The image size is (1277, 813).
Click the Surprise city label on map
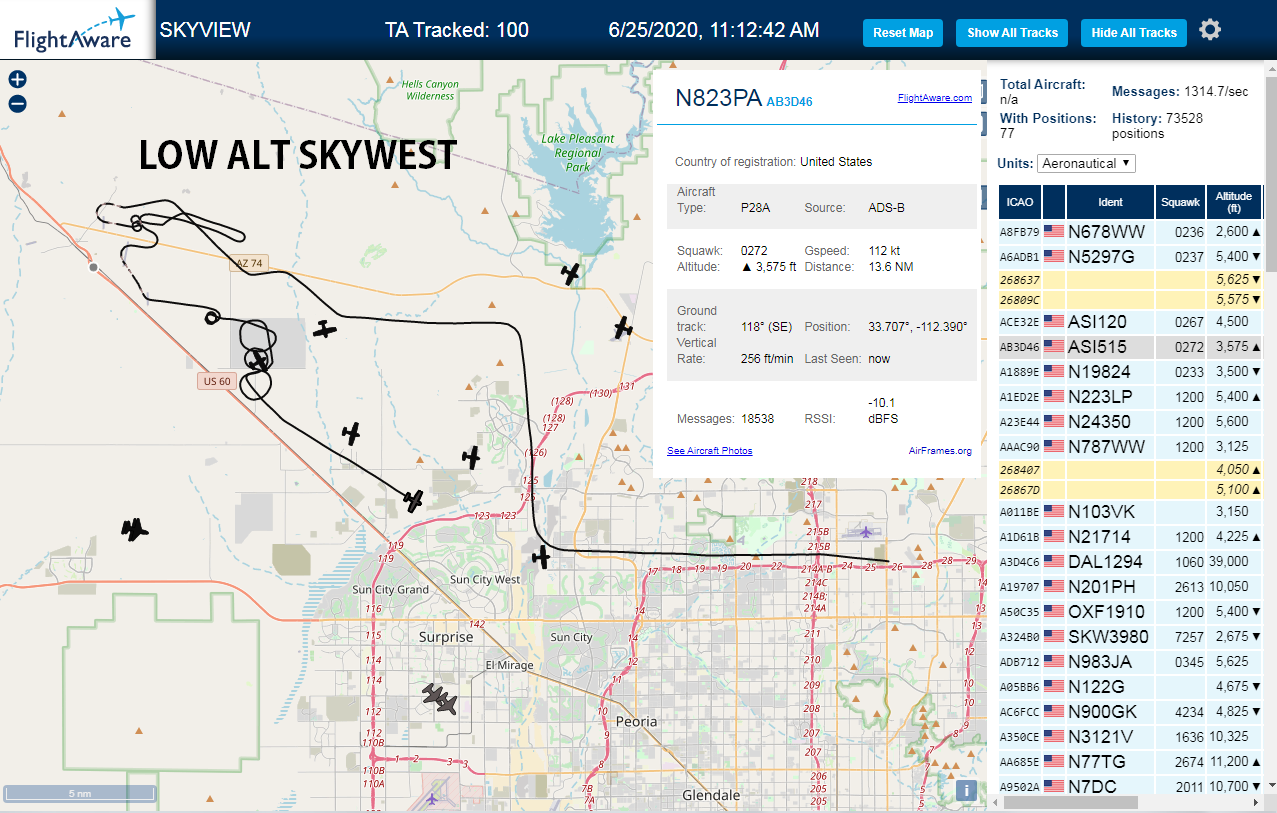point(446,637)
